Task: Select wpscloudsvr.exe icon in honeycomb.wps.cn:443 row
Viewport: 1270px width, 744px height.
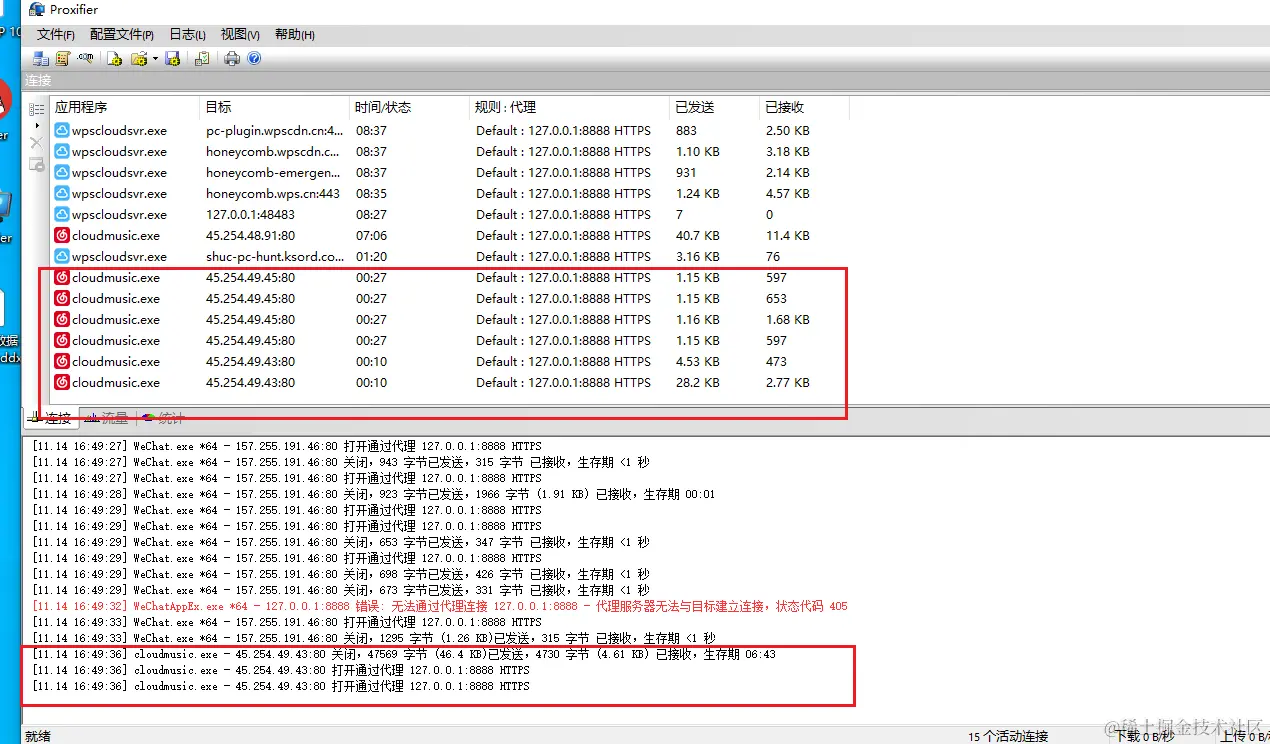Action: tap(62, 194)
